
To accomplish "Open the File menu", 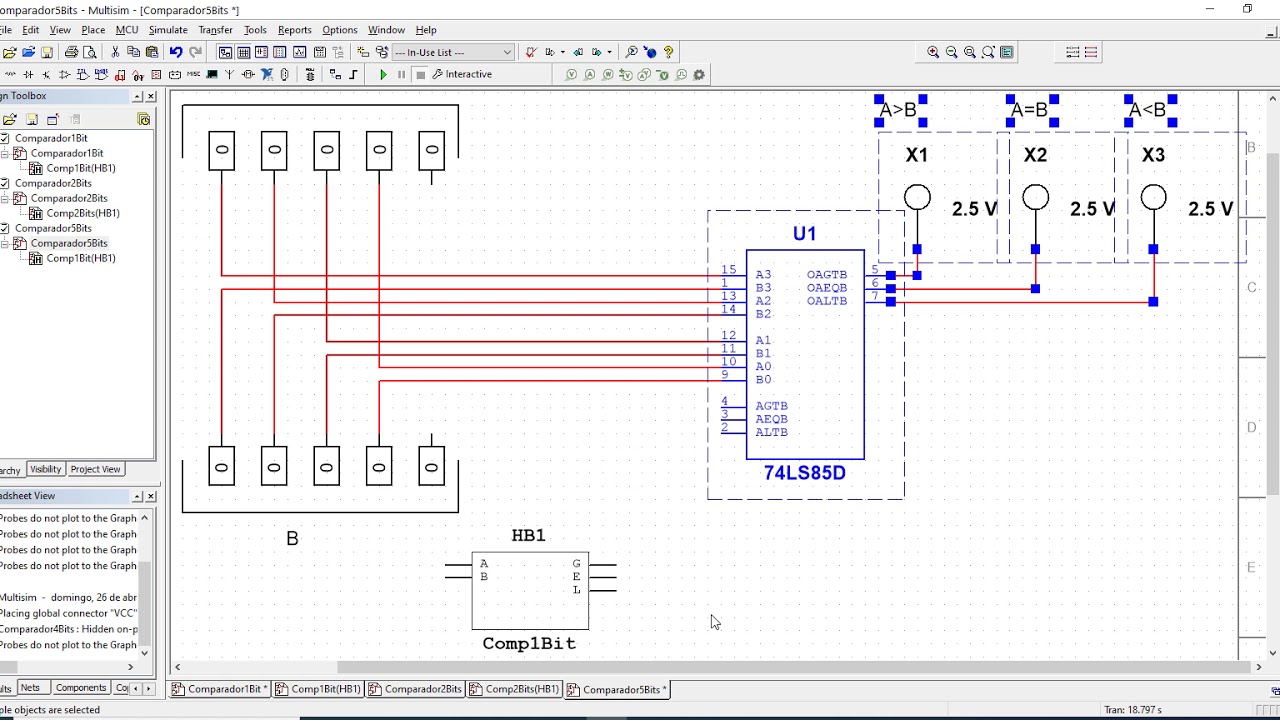I will (6, 30).
